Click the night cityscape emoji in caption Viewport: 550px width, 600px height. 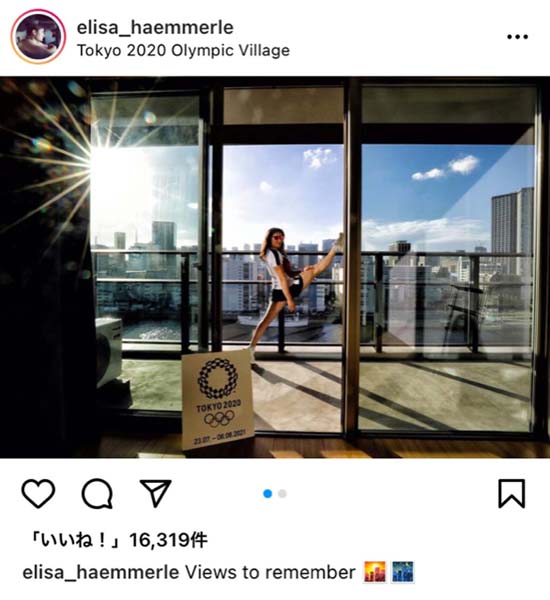(402, 572)
